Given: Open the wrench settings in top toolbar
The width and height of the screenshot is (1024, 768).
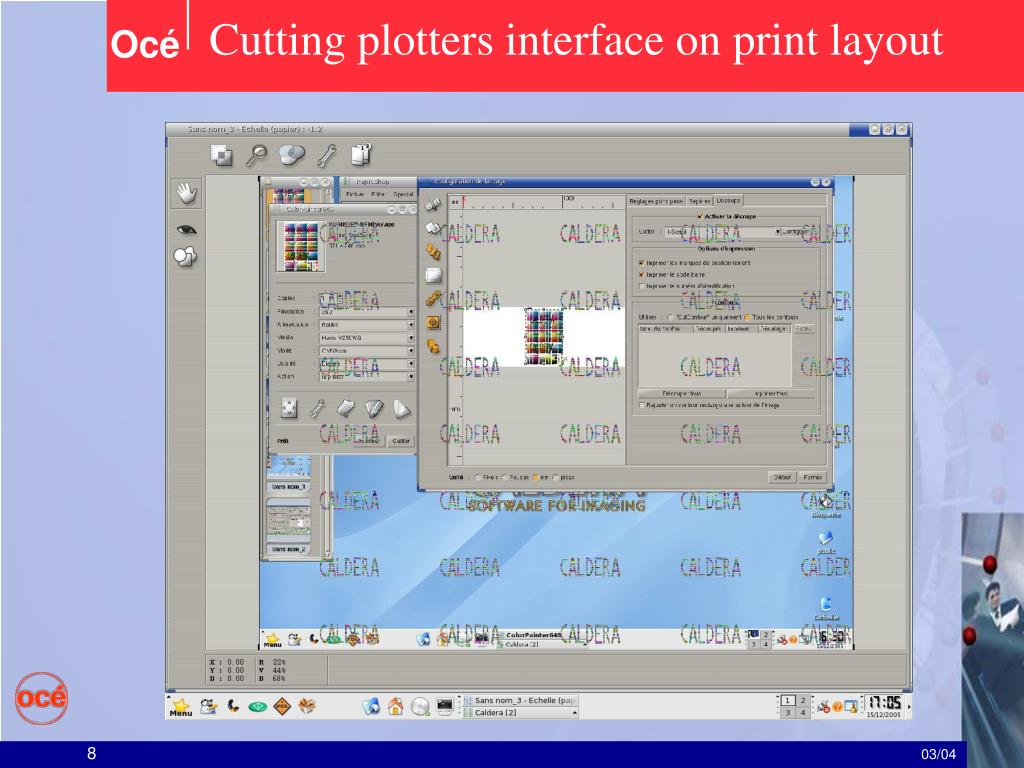Looking at the screenshot, I should pyautogui.click(x=327, y=155).
